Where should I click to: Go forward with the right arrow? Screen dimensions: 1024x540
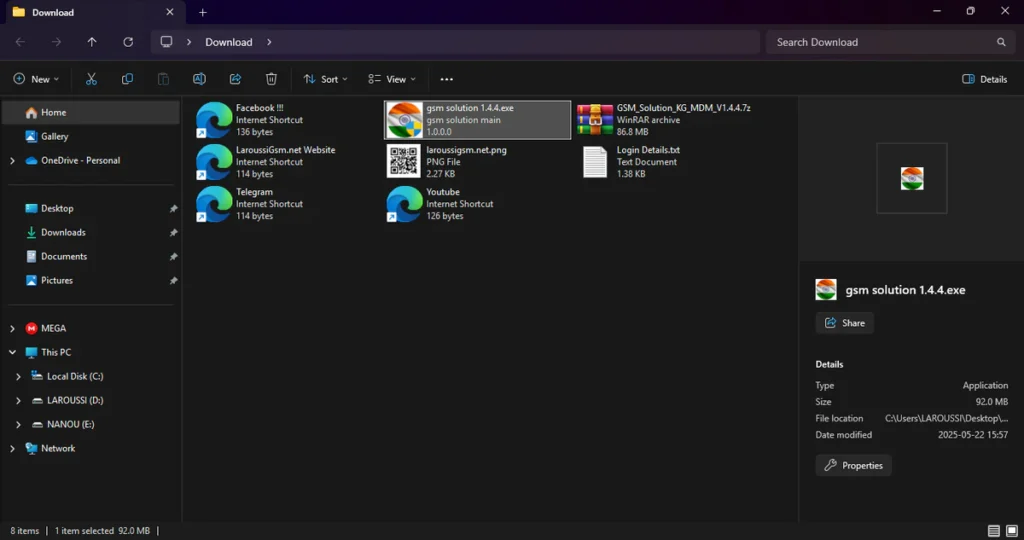[56, 42]
